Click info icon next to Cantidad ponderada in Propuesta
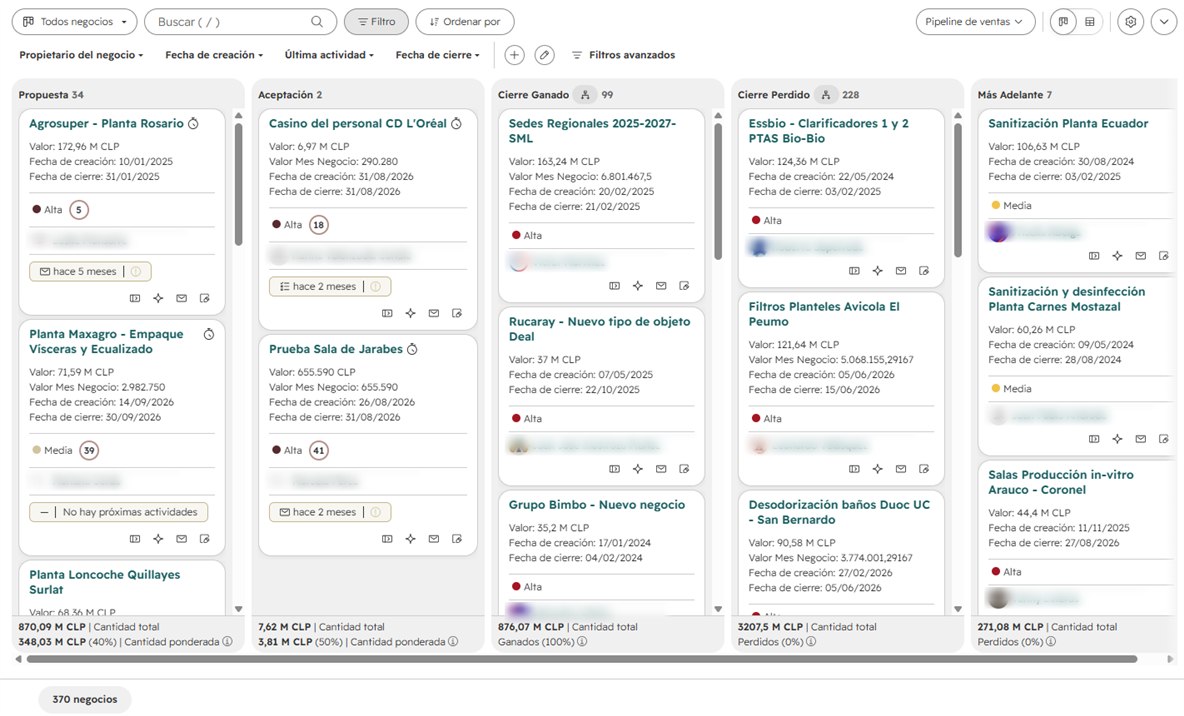The height and width of the screenshot is (716, 1184). tap(227, 642)
